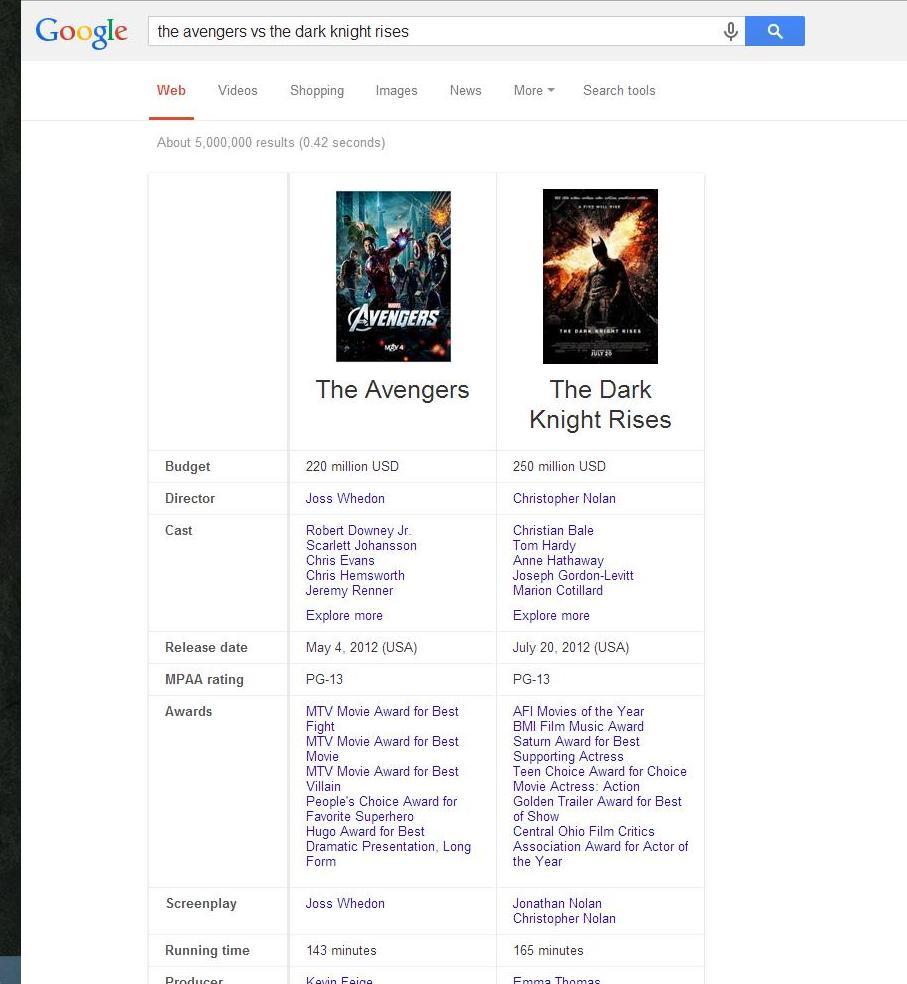Select the 250 million USD budget value
Image resolution: width=907 pixels, height=984 pixels.
(559, 466)
